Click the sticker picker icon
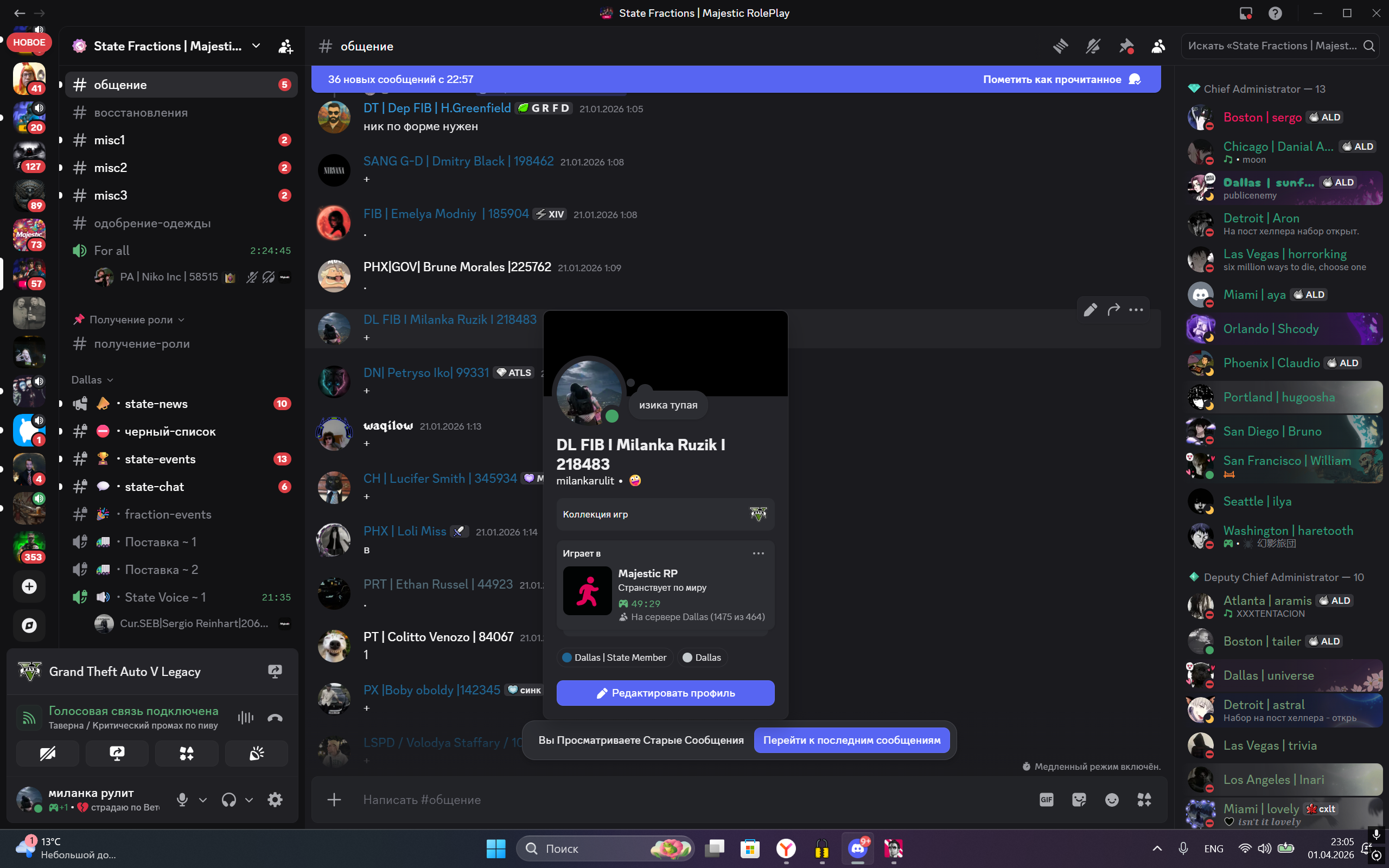Image resolution: width=1389 pixels, height=868 pixels. point(1079,800)
